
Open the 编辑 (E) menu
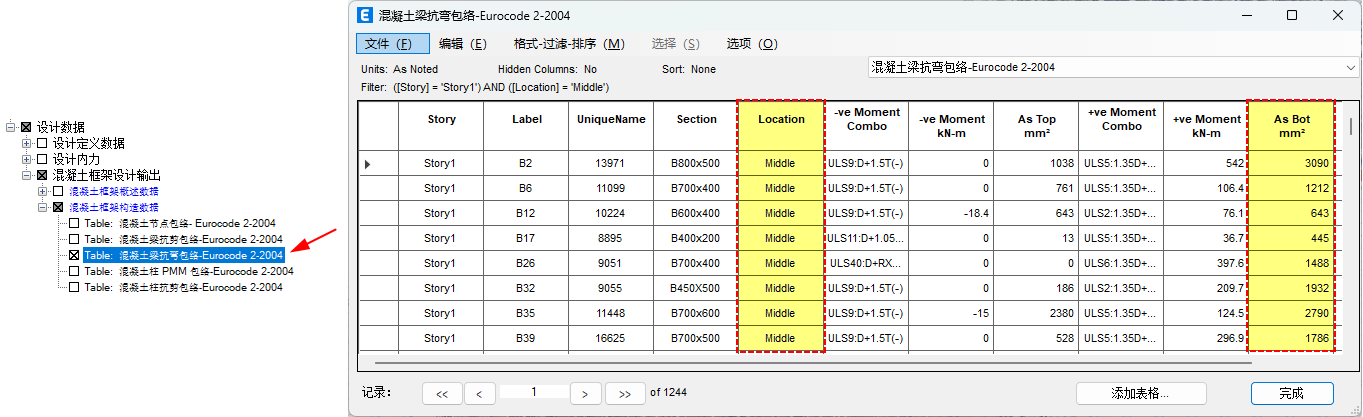pos(463,44)
